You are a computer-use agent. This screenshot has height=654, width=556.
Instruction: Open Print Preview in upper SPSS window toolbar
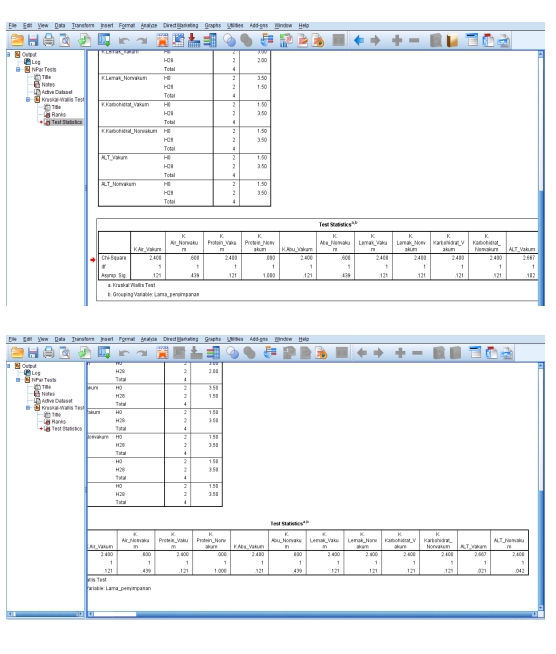point(65,40)
